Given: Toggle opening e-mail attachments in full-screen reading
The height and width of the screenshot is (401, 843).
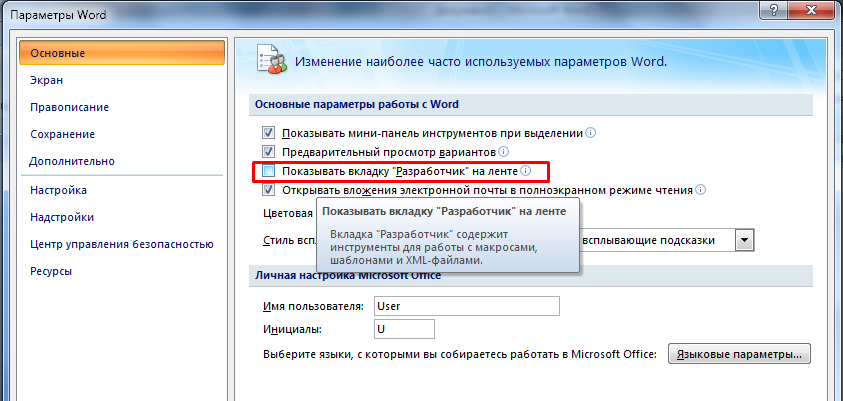Looking at the screenshot, I should (268, 190).
